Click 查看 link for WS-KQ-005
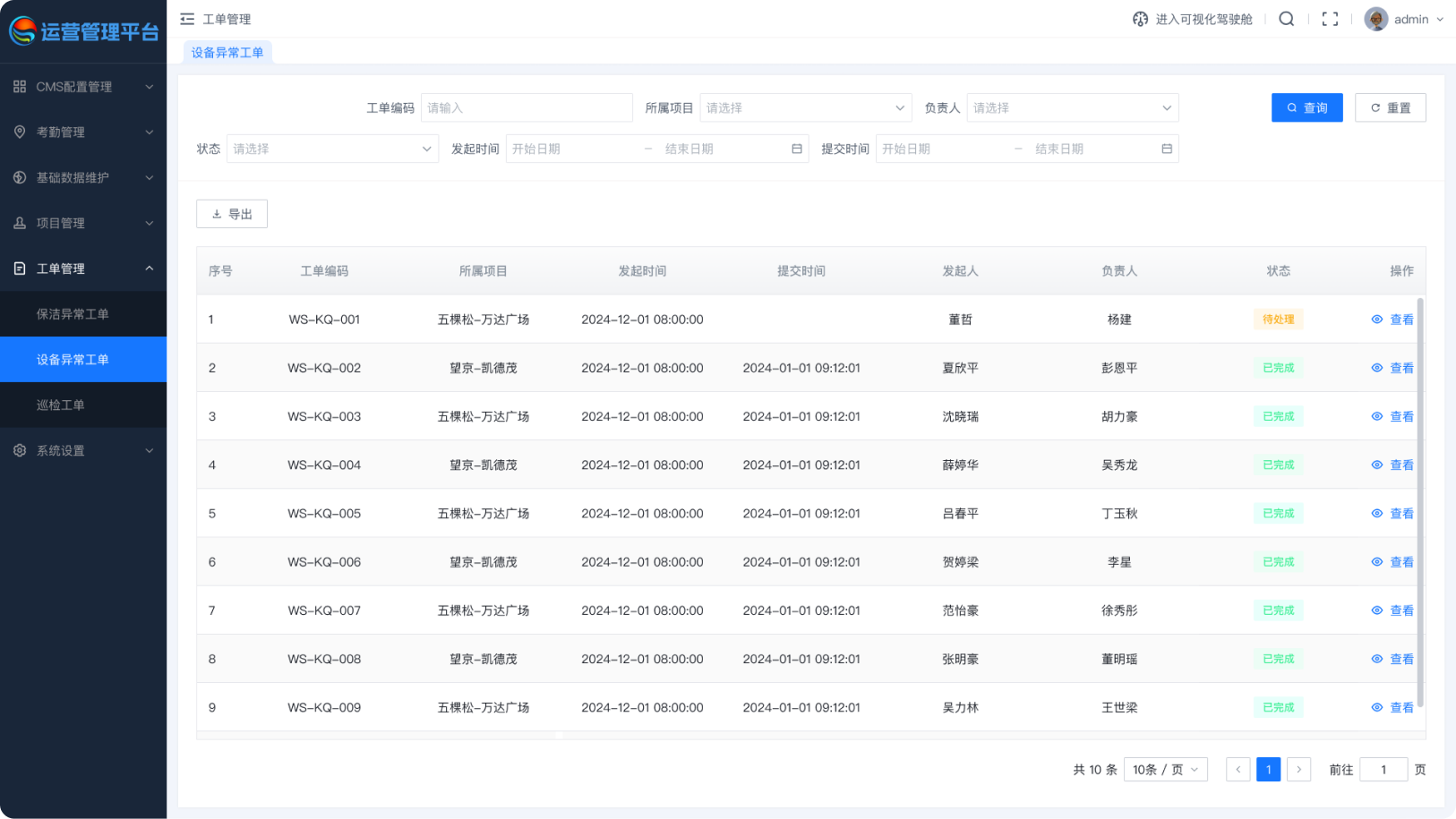Screen dimensions: 1456x819 (x=1402, y=513)
